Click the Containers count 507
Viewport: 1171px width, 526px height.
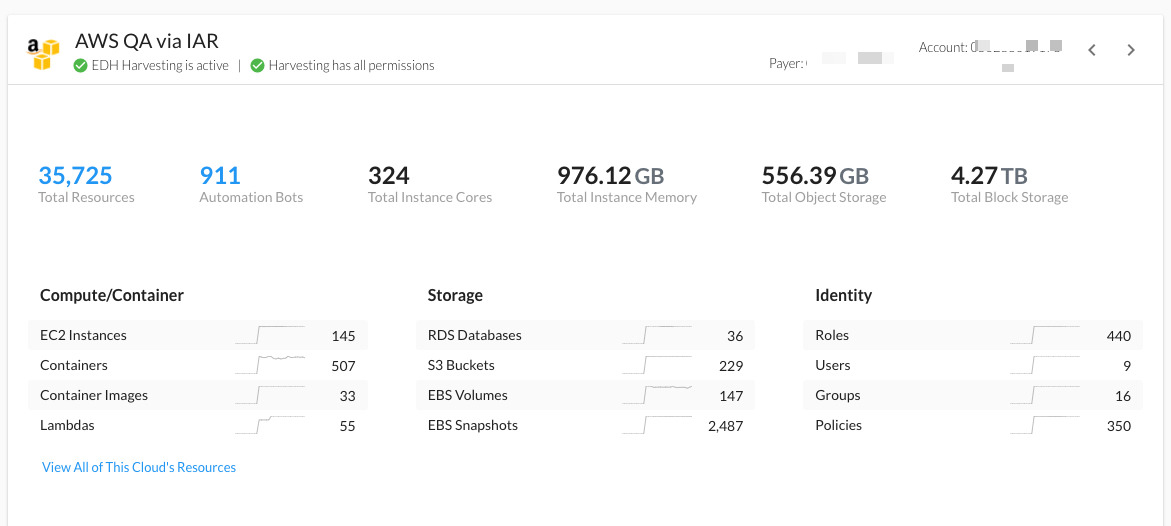pyautogui.click(x=344, y=366)
